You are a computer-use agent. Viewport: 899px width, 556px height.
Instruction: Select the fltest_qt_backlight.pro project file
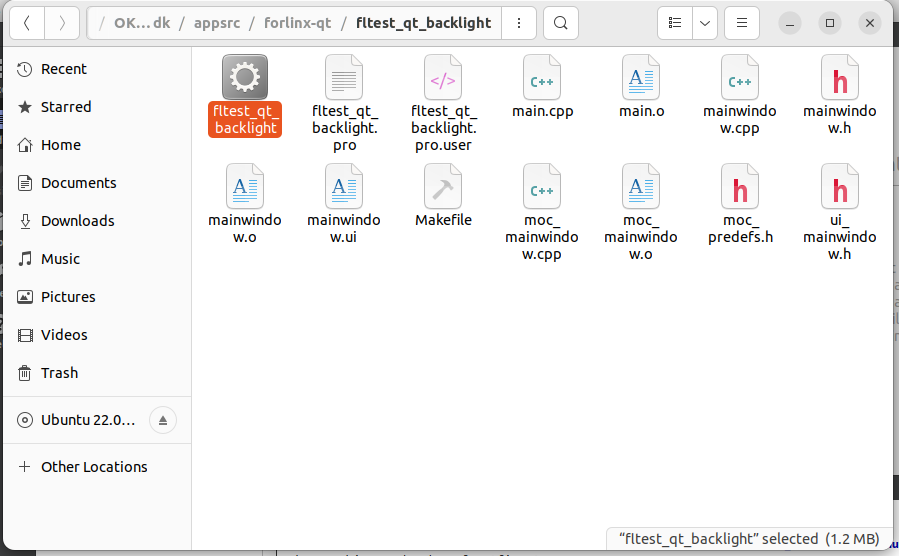[344, 78]
